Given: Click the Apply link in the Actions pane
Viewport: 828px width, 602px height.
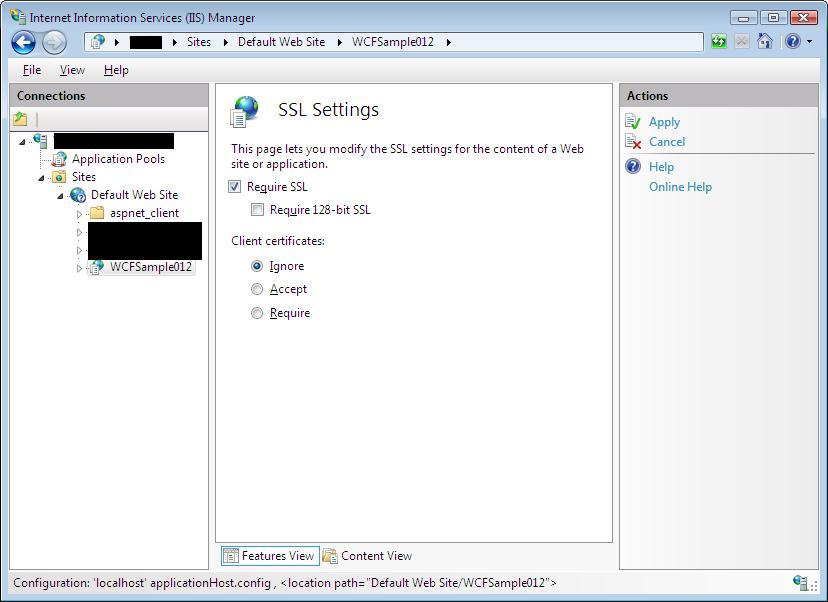Looking at the screenshot, I should 664,122.
